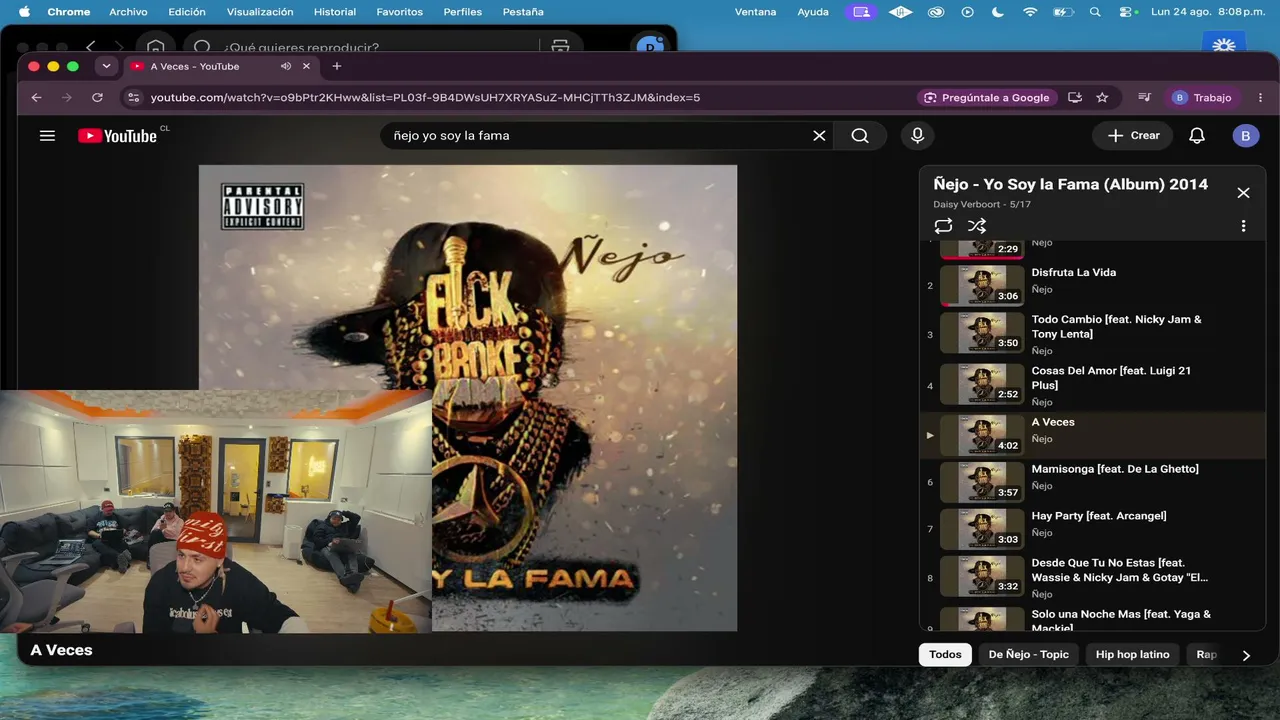Image resolution: width=1280 pixels, height=720 pixels.
Task: Open the YouTube guide hamburger menu
Action: pyautogui.click(x=47, y=136)
